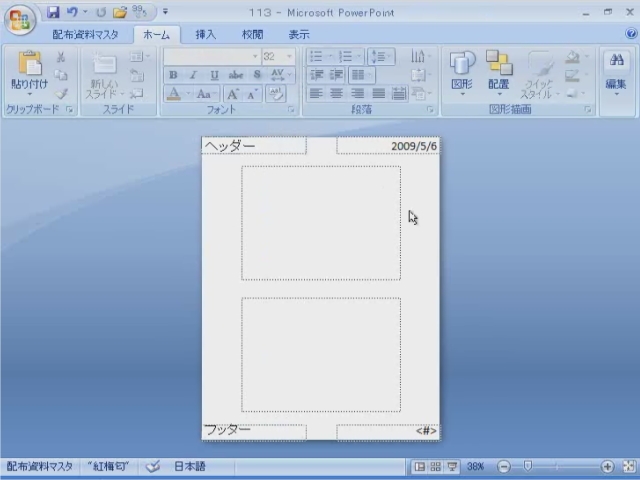Open the Arrange (配置) menu
The image size is (640, 480).
[x=498, y=72]
